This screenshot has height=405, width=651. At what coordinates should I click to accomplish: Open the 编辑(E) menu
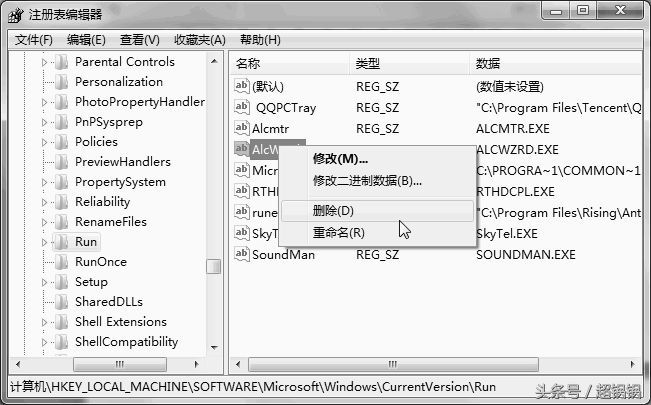[86, 40]
